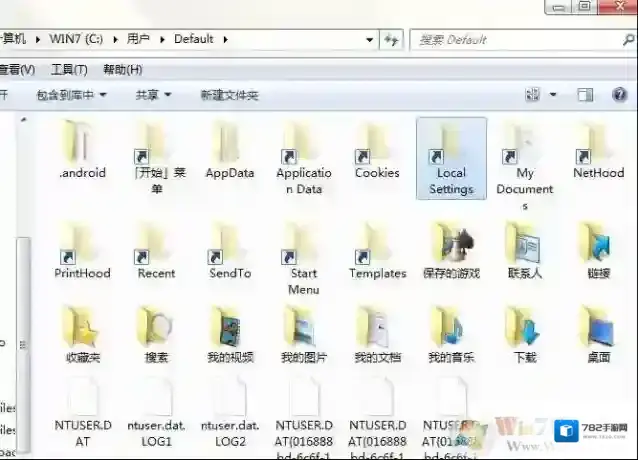Open the 工具(T) menu
Image resolution: width=638 pixels, height=460 pixels.
(x=69, y=70)
